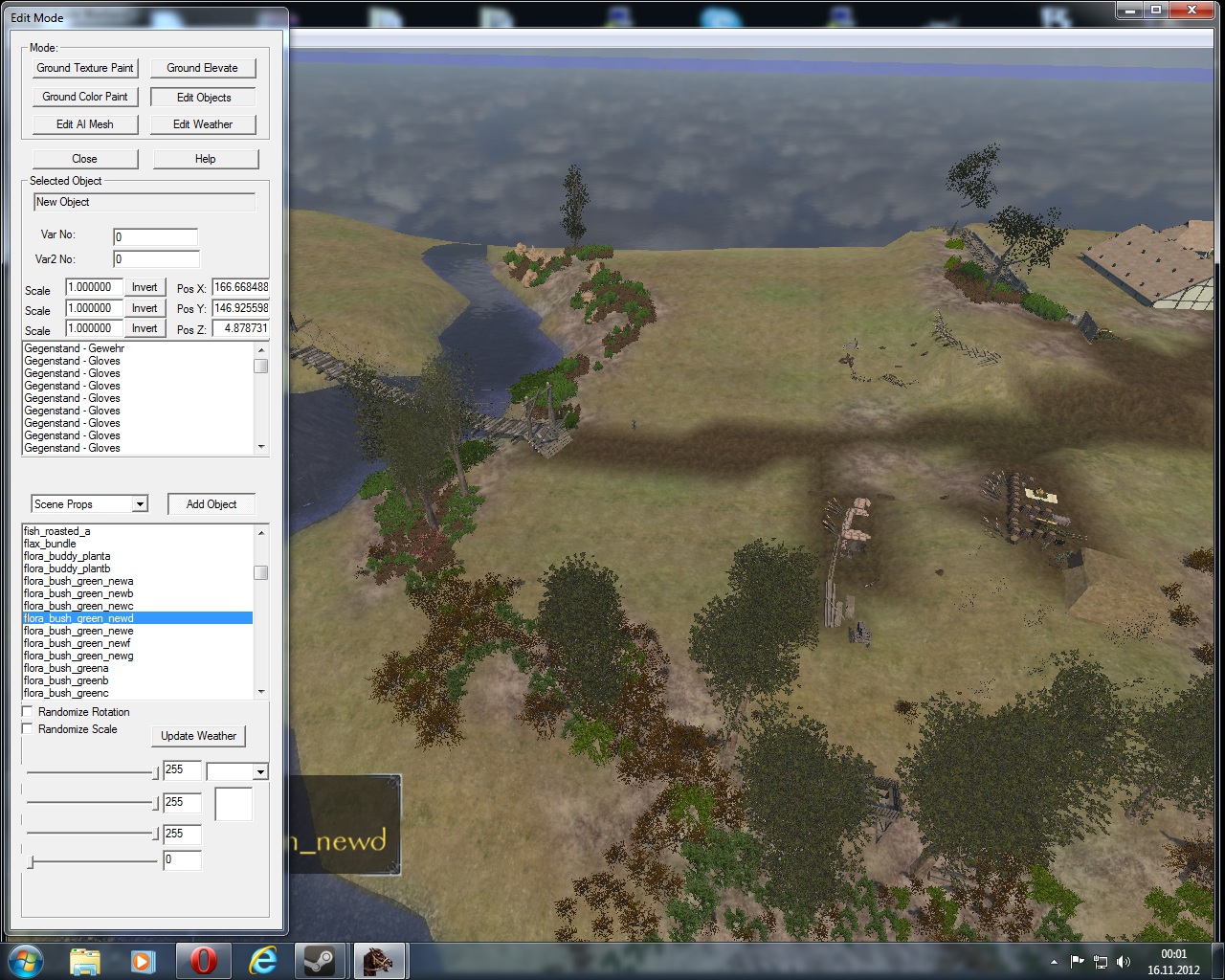The height and width of the screenshot is (980, 1225).
Task: Enable Randomize Rotation checkbox
Action: click(x=28, y=711)
